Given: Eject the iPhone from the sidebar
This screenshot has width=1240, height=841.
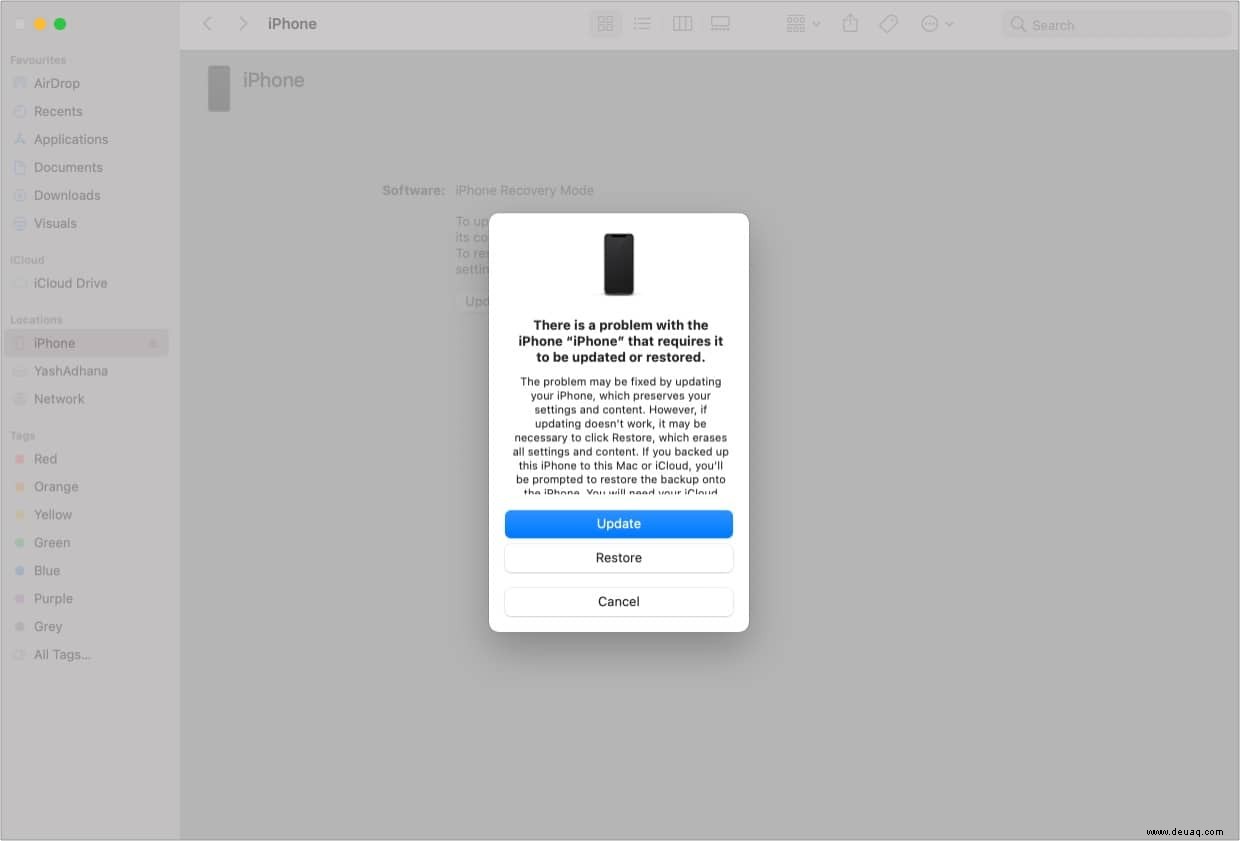Looking at the screenshot, I should pos(153,344).
